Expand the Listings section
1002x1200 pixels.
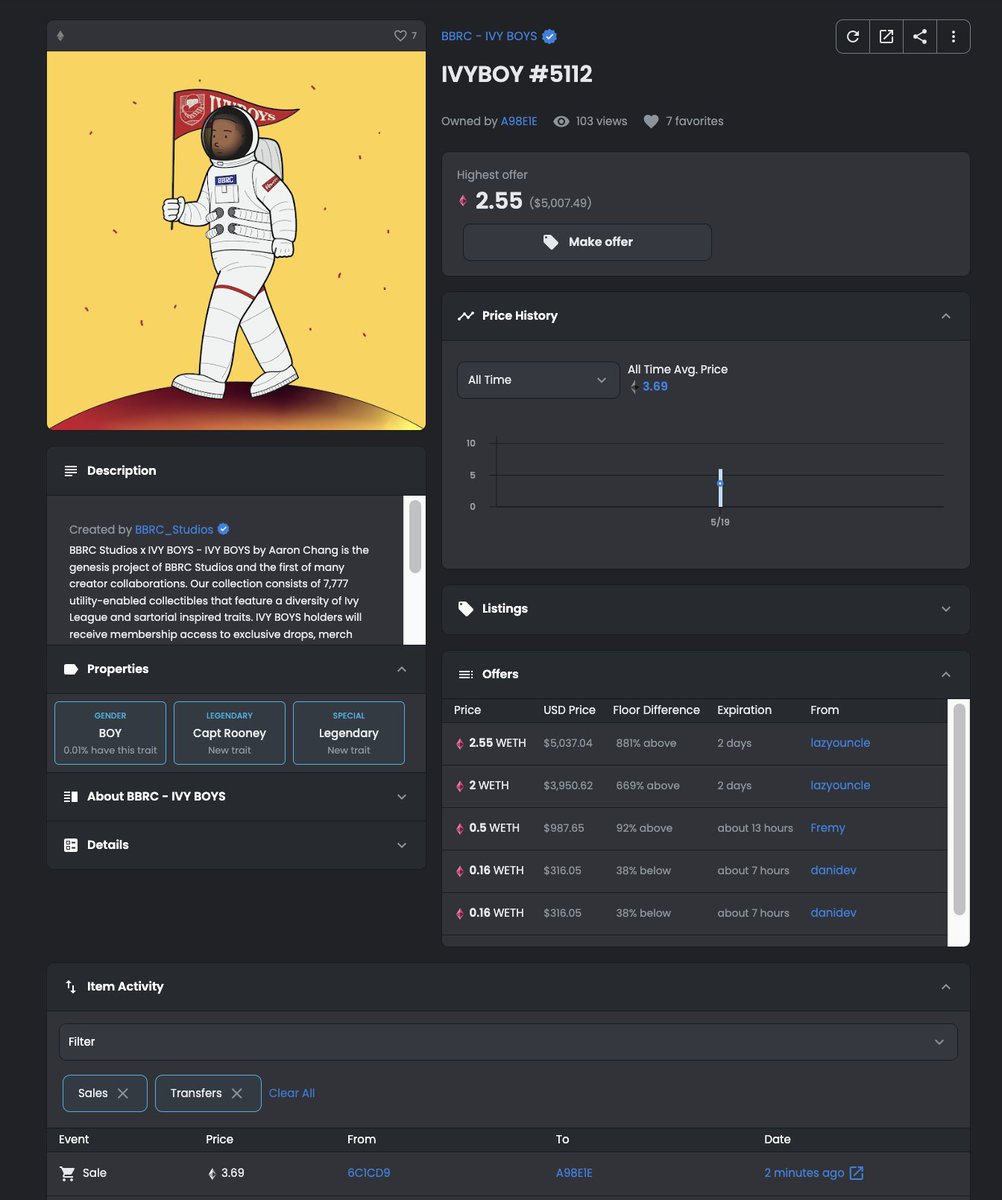coord(946,609)
